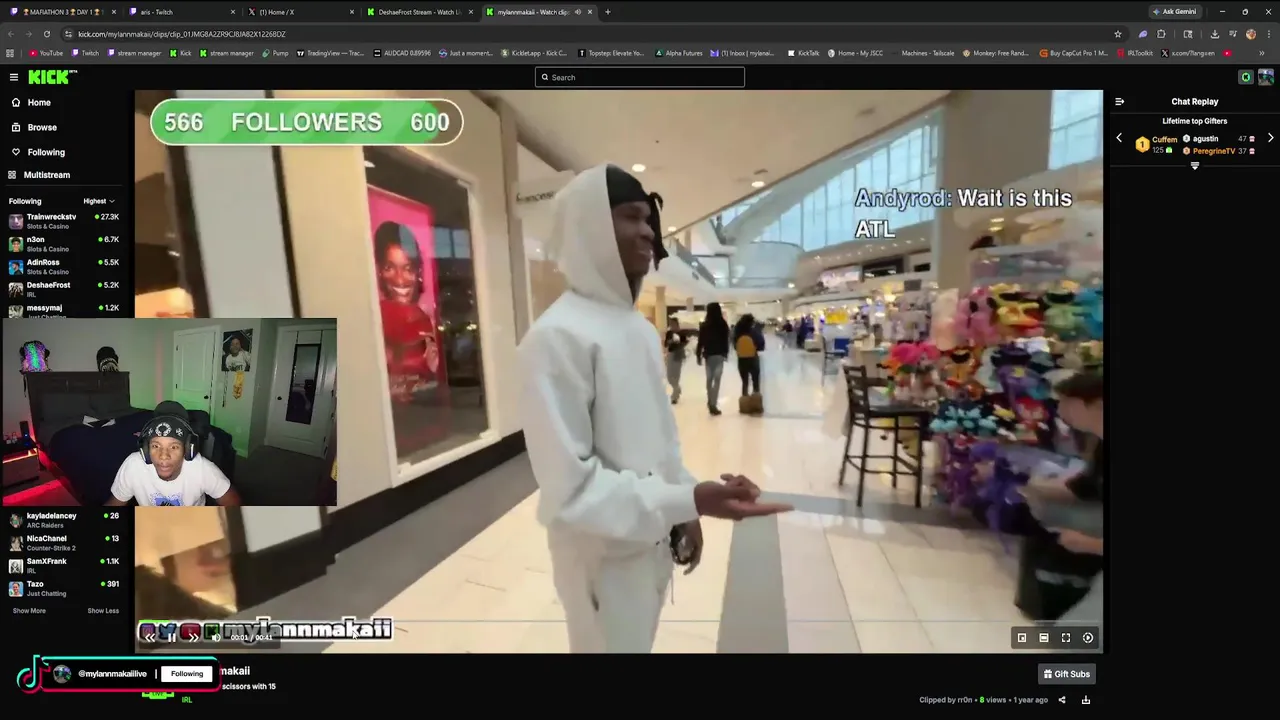Image resolution: width=1280 pixels, height=720 pixels.
Task: Open SamXFrank channel in sidebar
Action: pyautogui.click(x=66, y=566)
